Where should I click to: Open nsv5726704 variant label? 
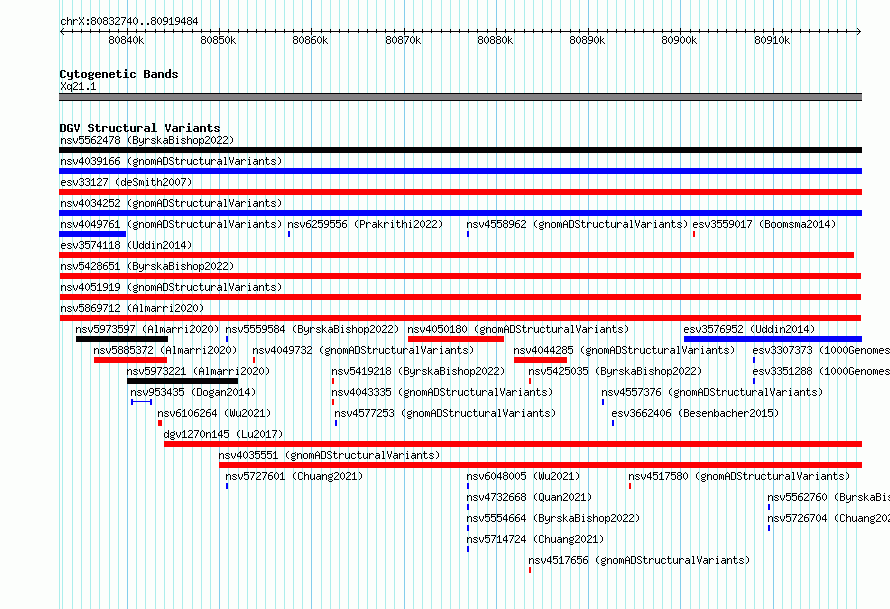tap(828, 518)
